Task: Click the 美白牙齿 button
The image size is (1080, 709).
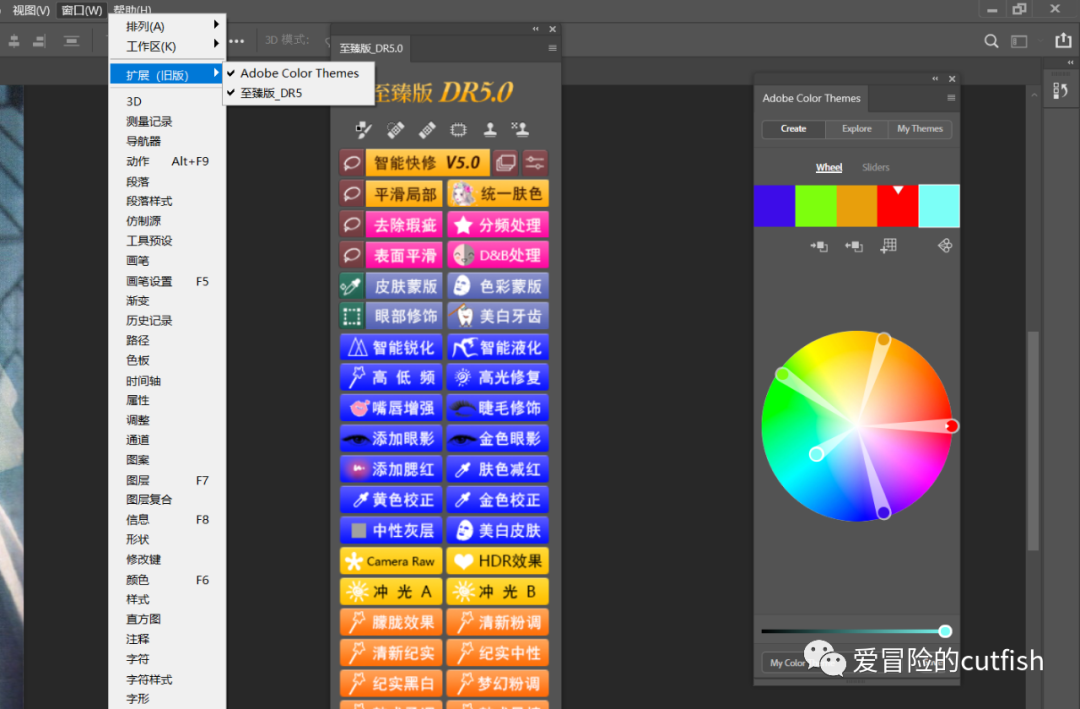Action: point(498,316)
